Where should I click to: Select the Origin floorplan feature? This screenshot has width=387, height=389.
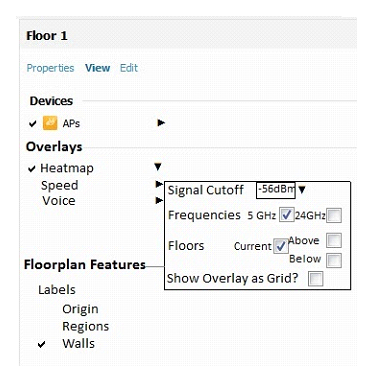tap(80, 309)
